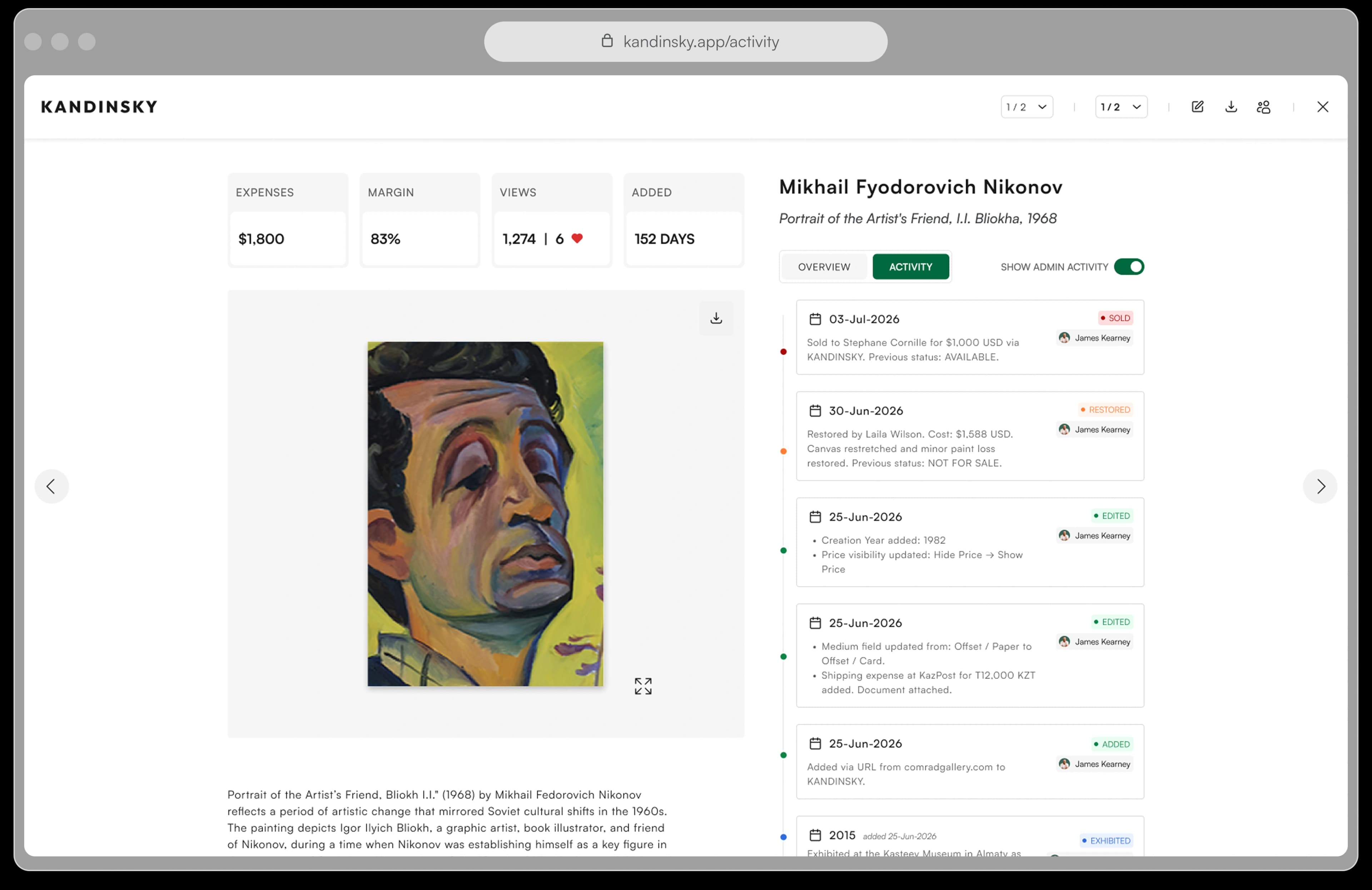Image resolution: width=1372 pixels, height=890 pixels.
Task: Click 'added 25-Jun-2026' note
Action: 899,836
